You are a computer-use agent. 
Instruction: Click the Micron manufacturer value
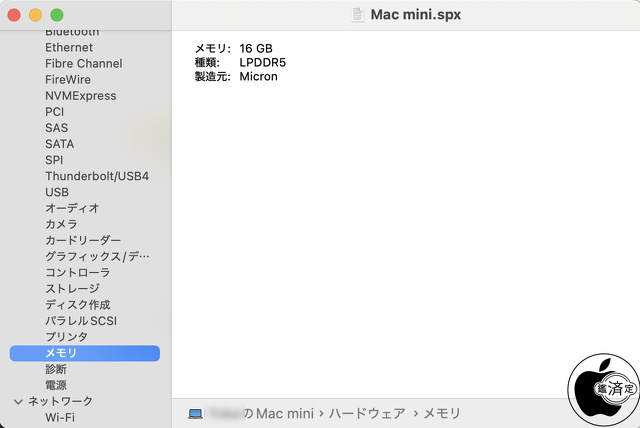[x=258, y=77]
